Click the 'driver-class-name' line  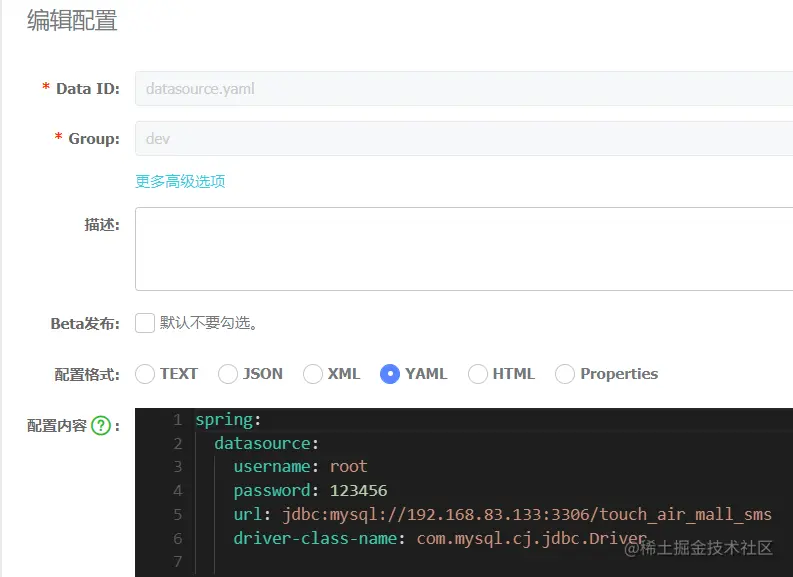pyautogui.click(x=440, y=538)
